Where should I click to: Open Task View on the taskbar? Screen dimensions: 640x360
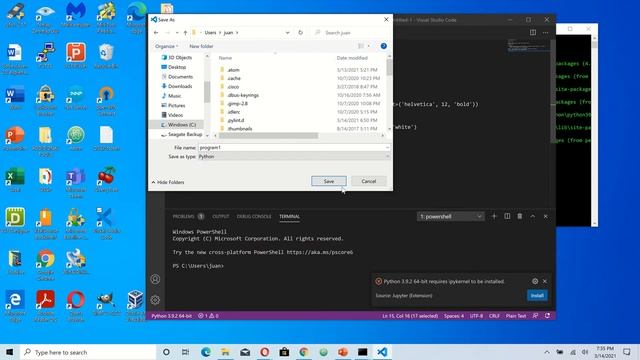[185, 352]
